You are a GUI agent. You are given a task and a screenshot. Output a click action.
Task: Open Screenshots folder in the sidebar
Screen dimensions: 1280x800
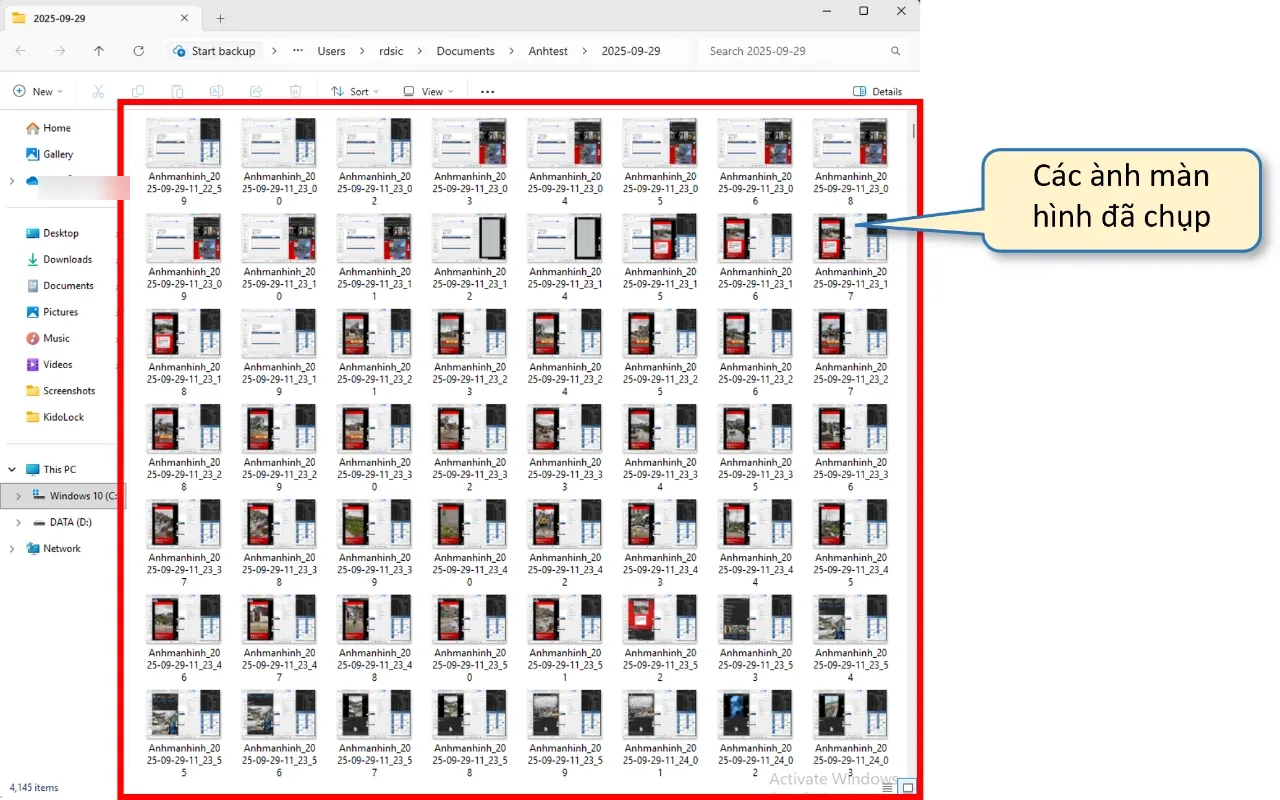click(69, 391)
